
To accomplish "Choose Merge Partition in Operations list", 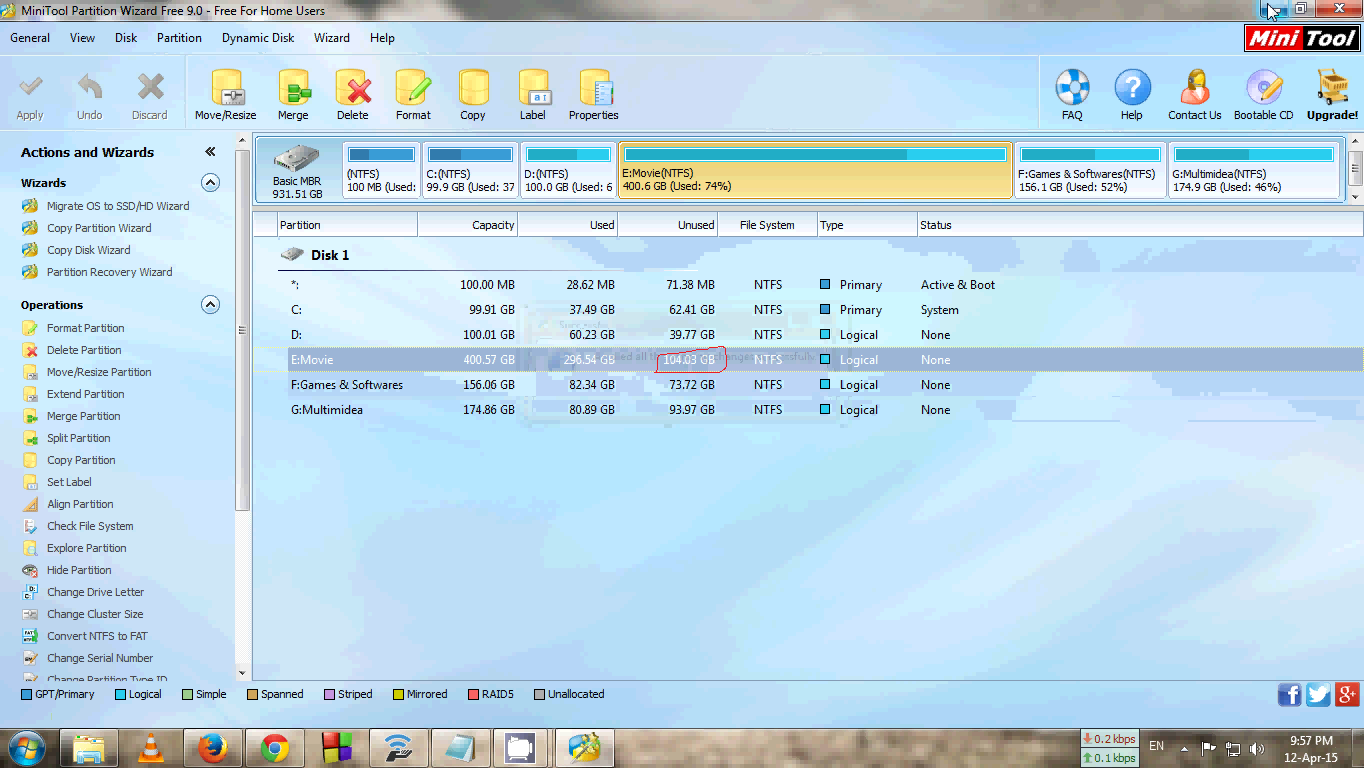I will point(84,416).
